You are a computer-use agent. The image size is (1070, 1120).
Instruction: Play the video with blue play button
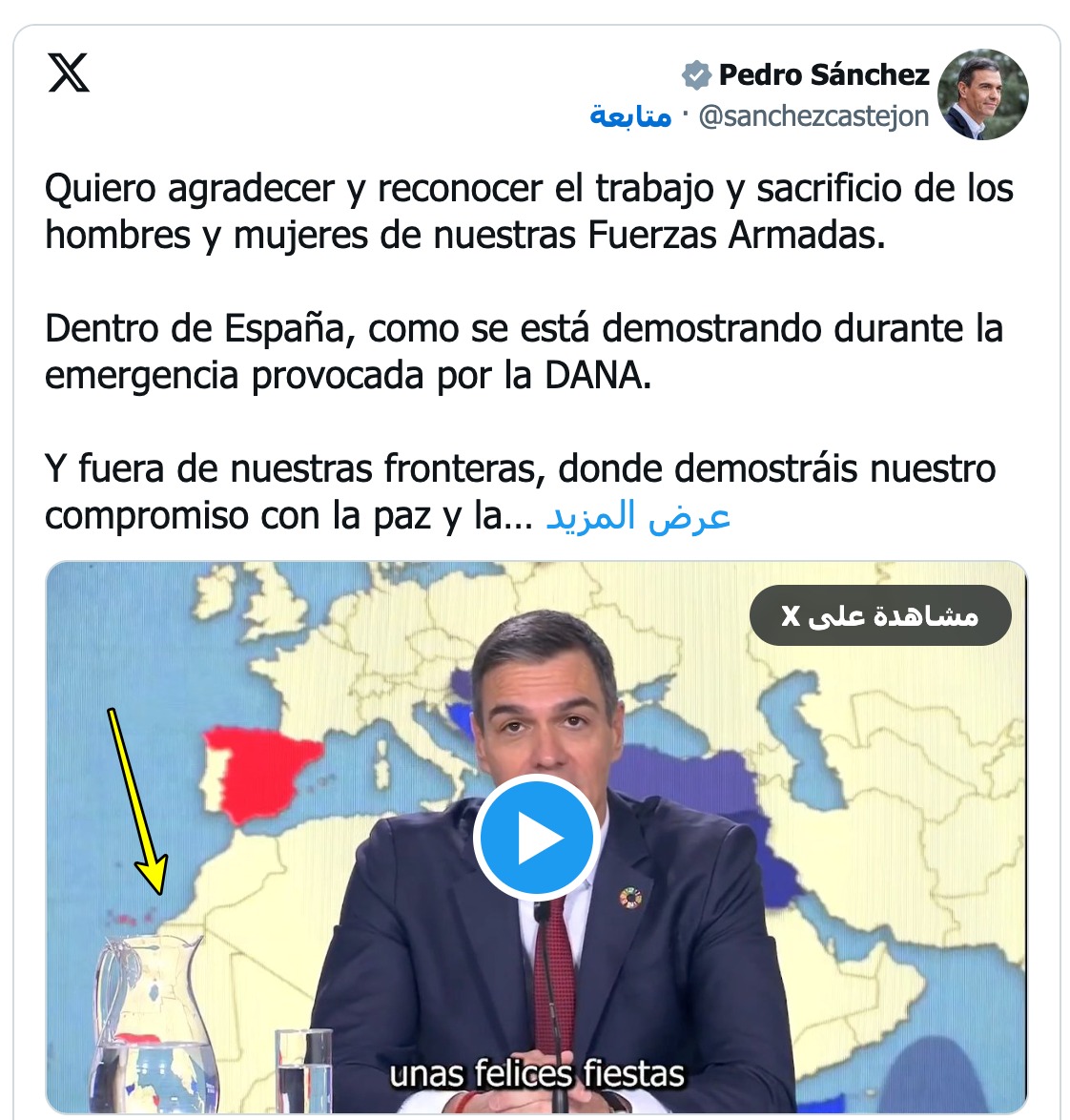tap(537, 838)
